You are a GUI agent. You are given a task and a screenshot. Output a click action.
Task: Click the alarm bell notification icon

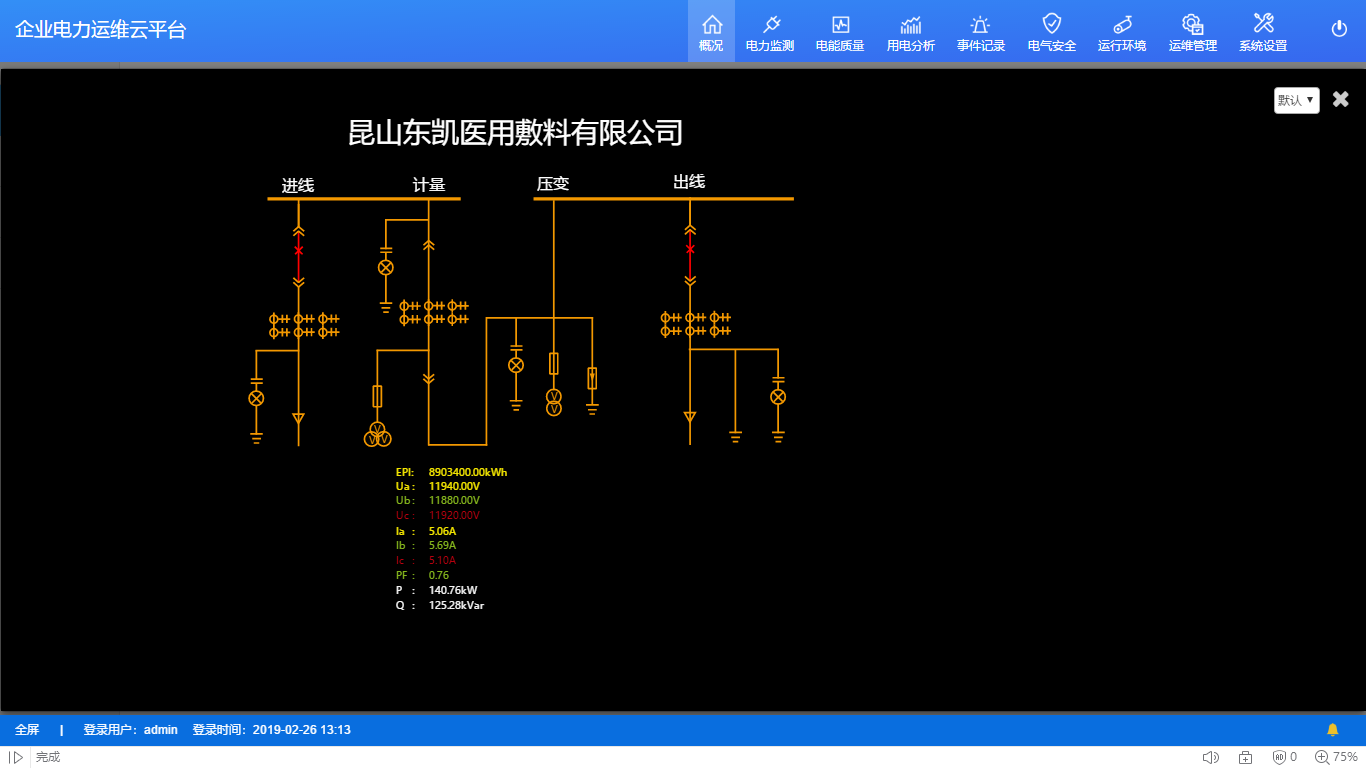click(1333, 730)
